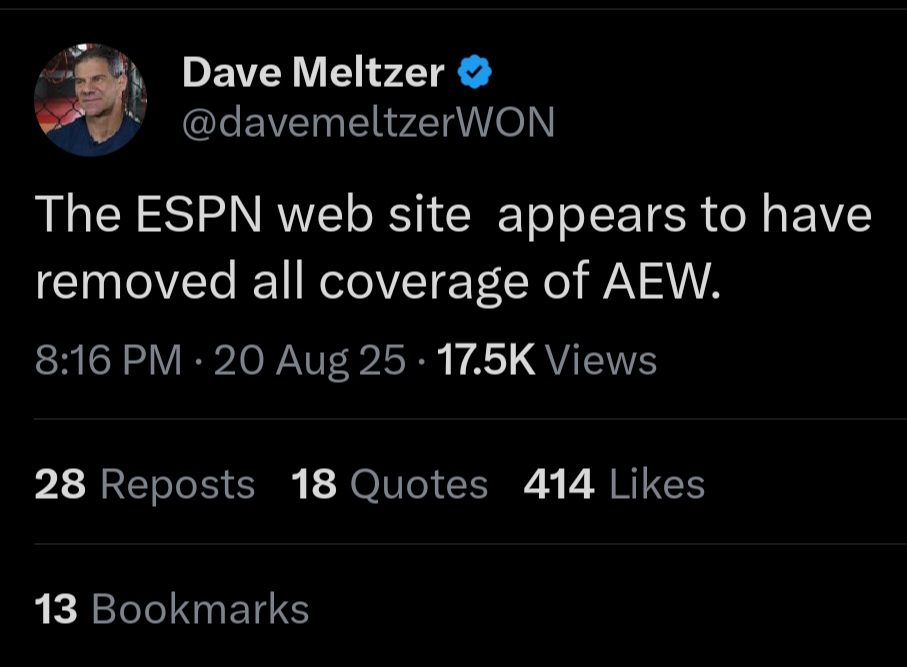Show the Reposts list
The height and width of the screenshot is (667, 907).
(178, 485)
